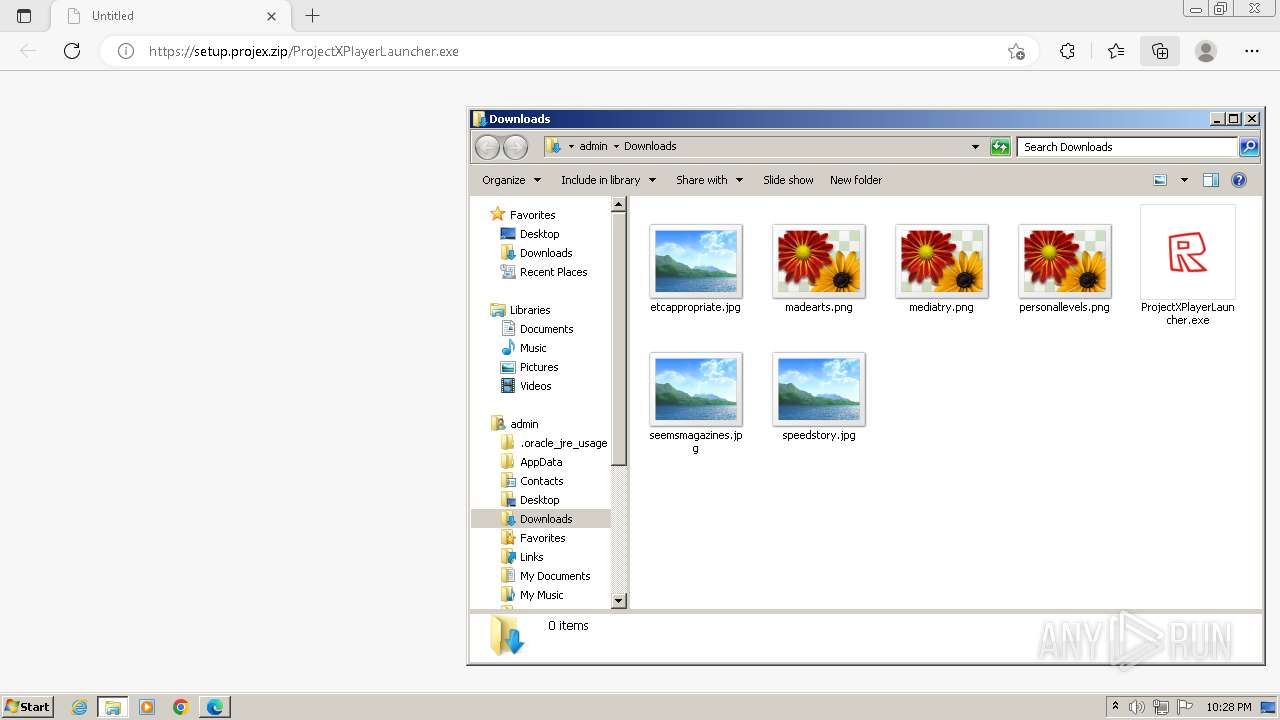Open ProjectXPlayerLauncher.exe file icon
Image resolution: width=1280 pixels, height=720 pixels.
1188,253
